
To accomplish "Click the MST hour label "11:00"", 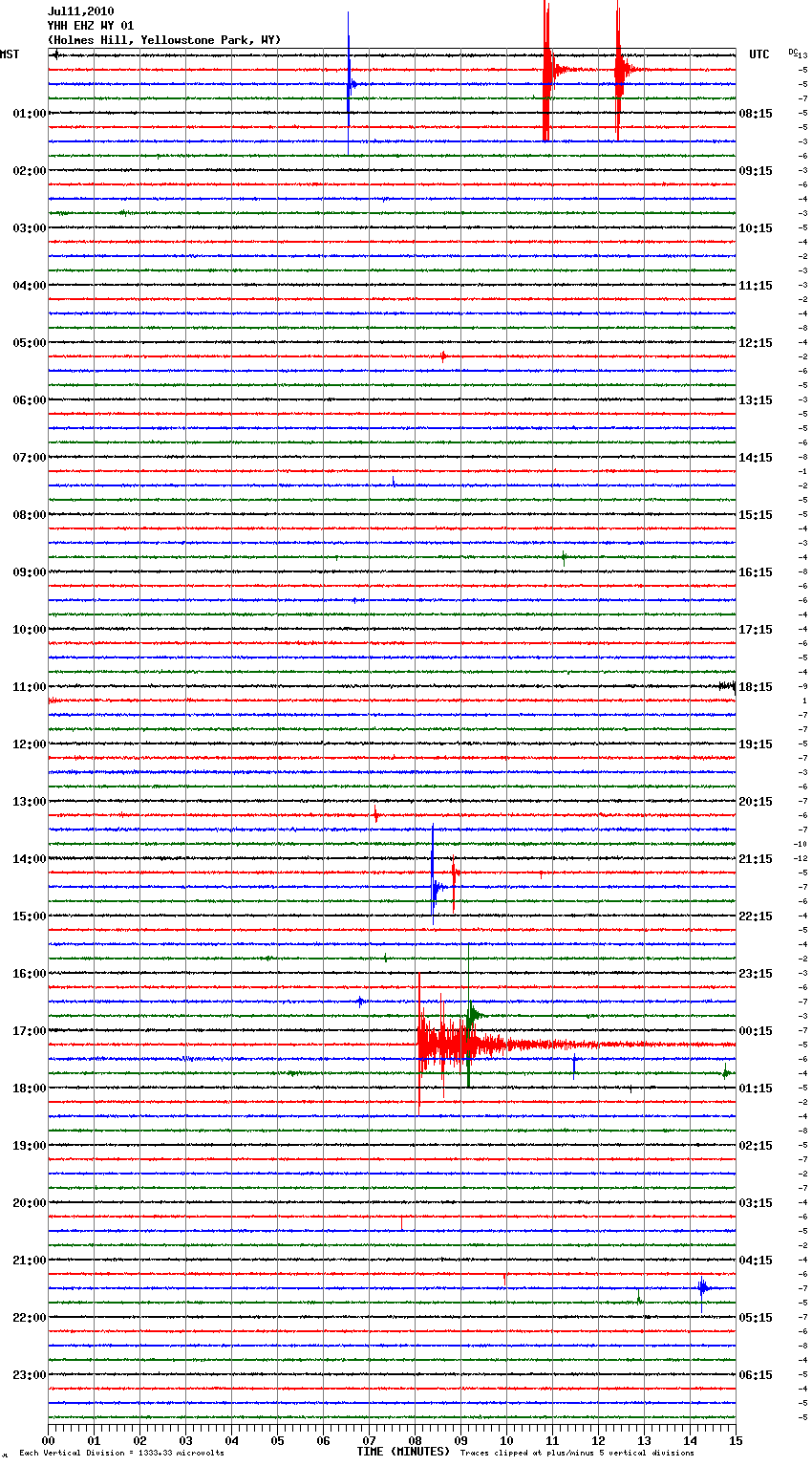I will (30, 686).
